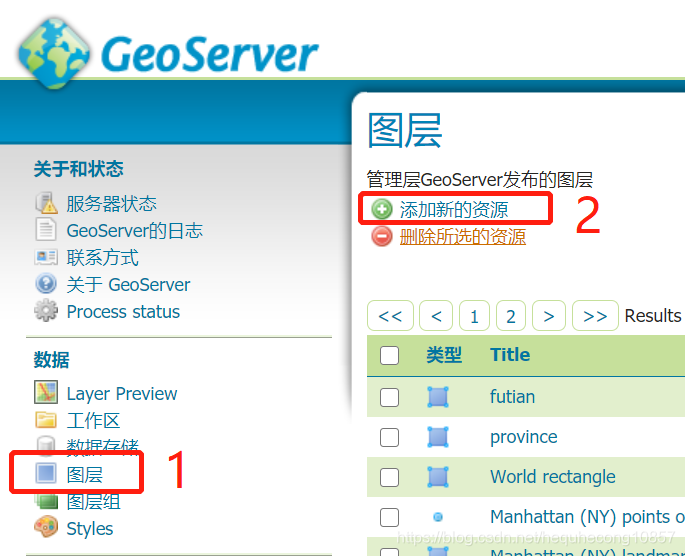This screenshot has width=685, height=556.
Task: Check the futian layer checkbox
Action: (x=389, y=397)
